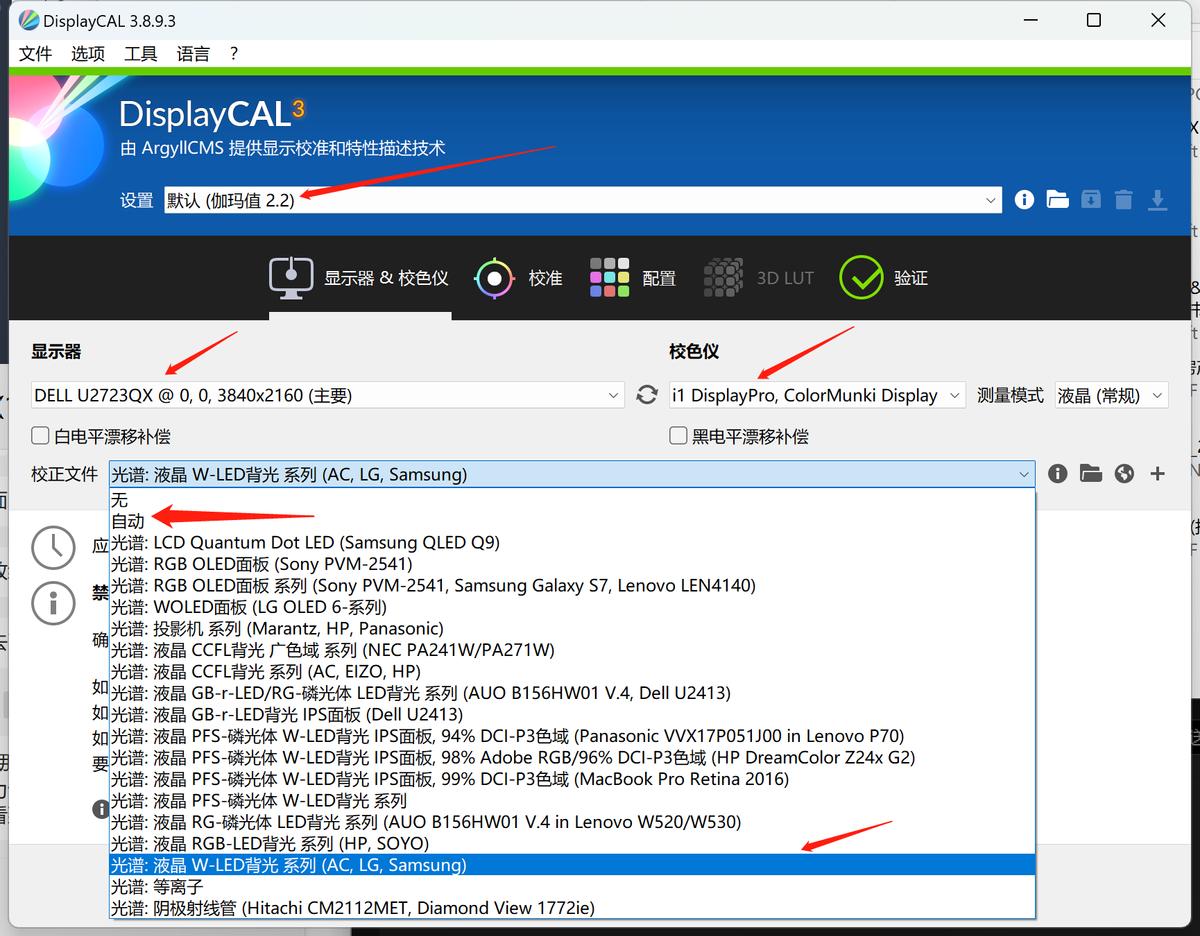Open online correction database globe icon

coord(1124,474)
